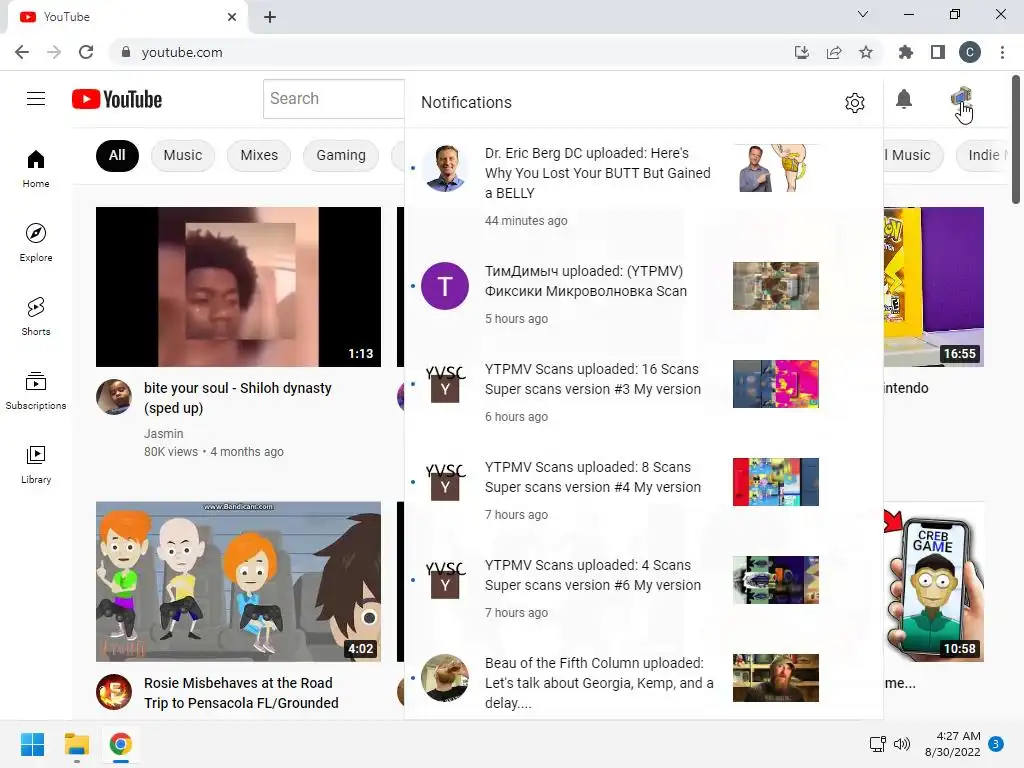Click Beau notification video thumbnail

click(775, 678)
